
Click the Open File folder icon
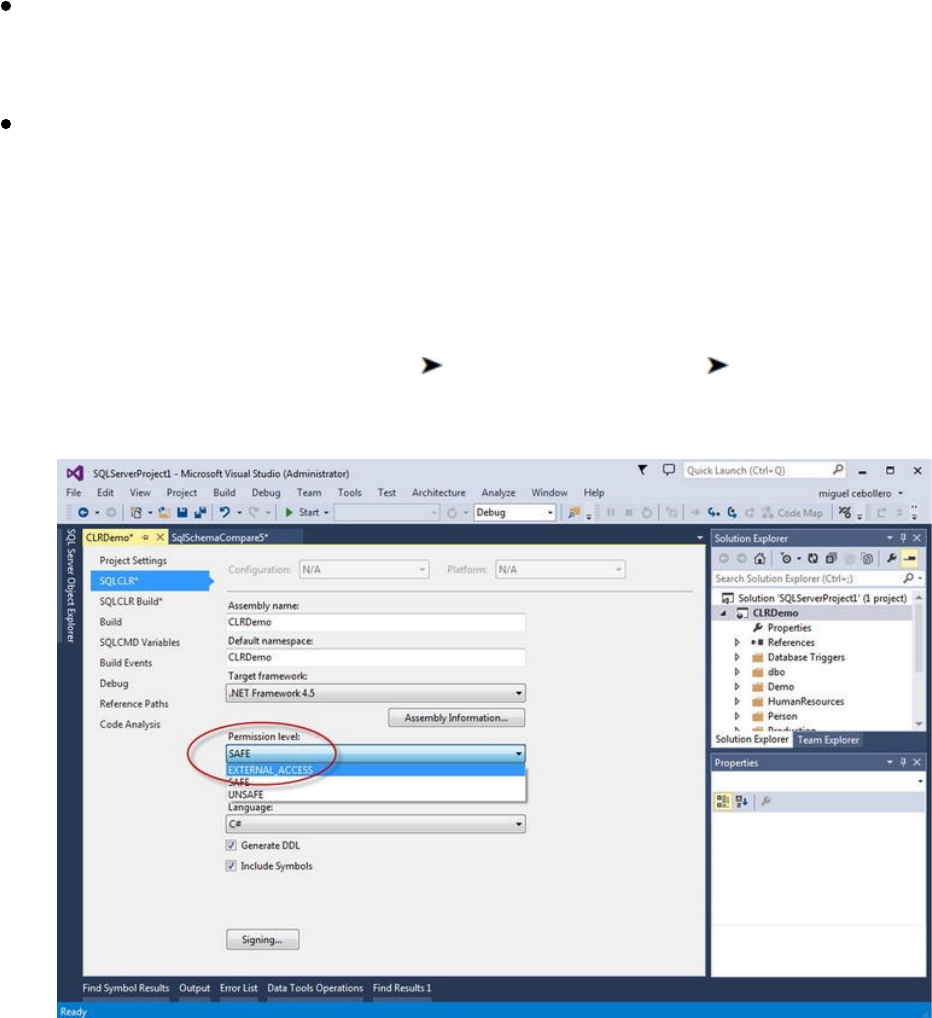(164, 512)
